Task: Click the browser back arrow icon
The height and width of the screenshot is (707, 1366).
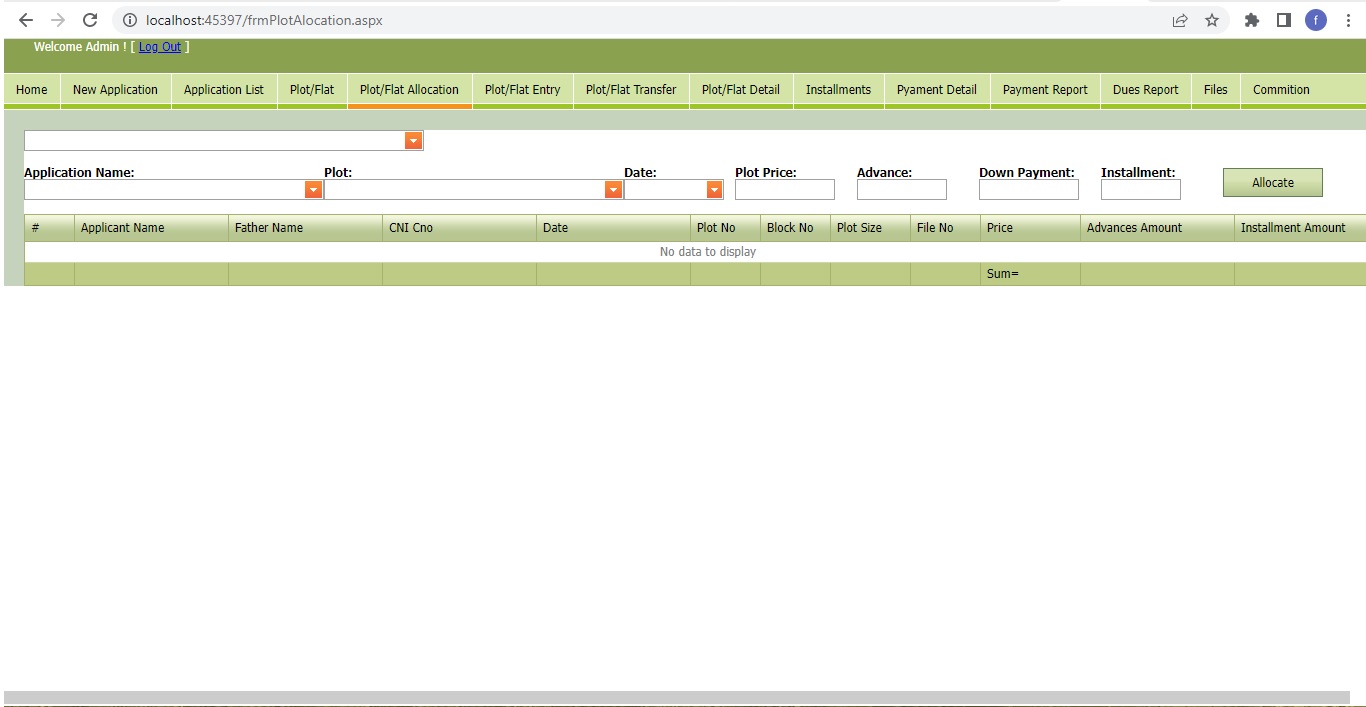Action: click(x=26, y=20)
